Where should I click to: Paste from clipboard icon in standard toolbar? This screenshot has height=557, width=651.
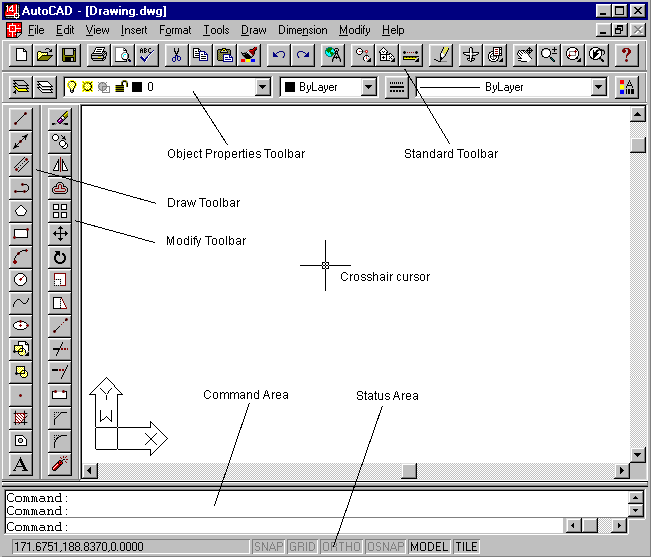tap(225, 55)
